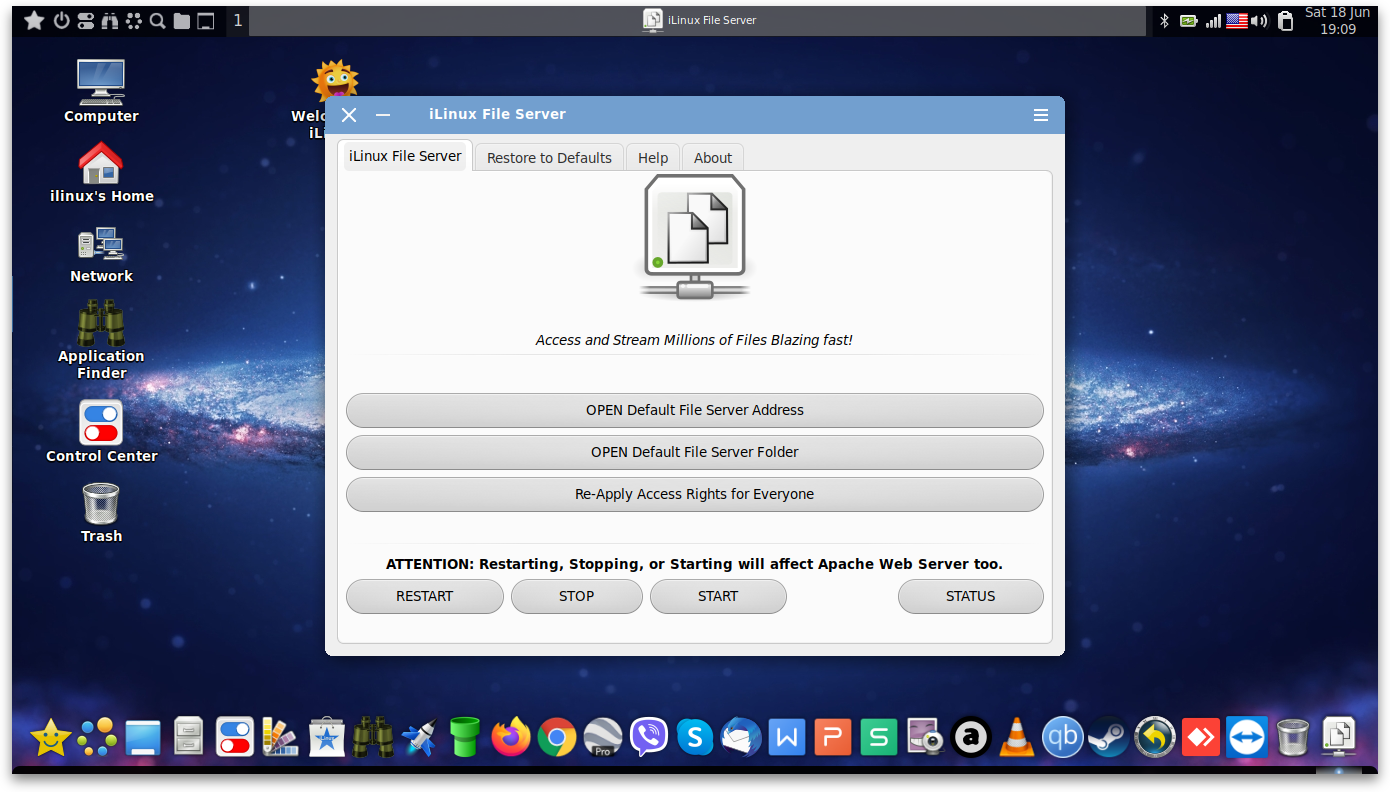The image size is (1390, 792).
Task: Open the Welcome desktop icon with sun face
Action: click(335, 83)
